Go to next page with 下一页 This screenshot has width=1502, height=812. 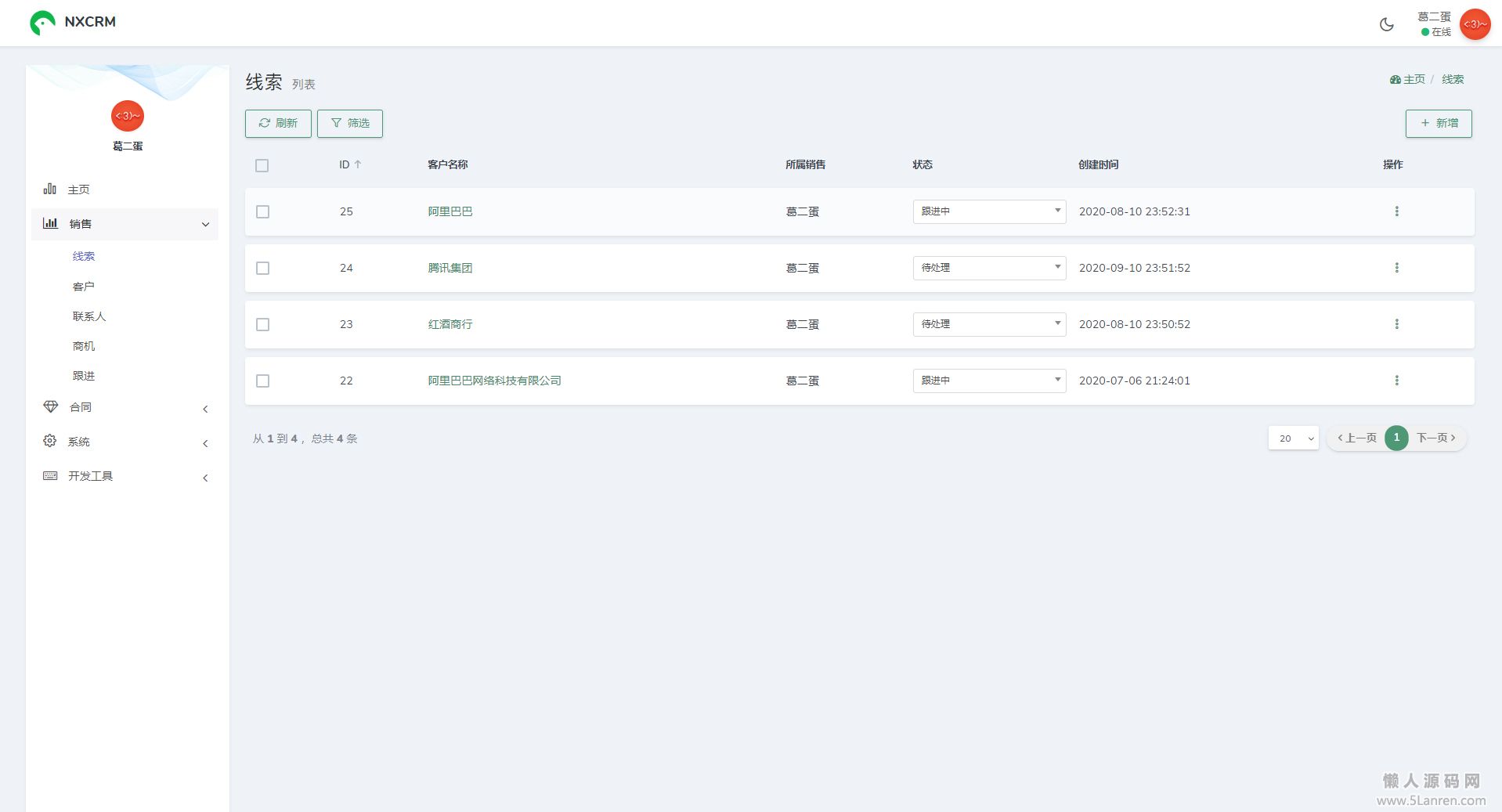1435,438
